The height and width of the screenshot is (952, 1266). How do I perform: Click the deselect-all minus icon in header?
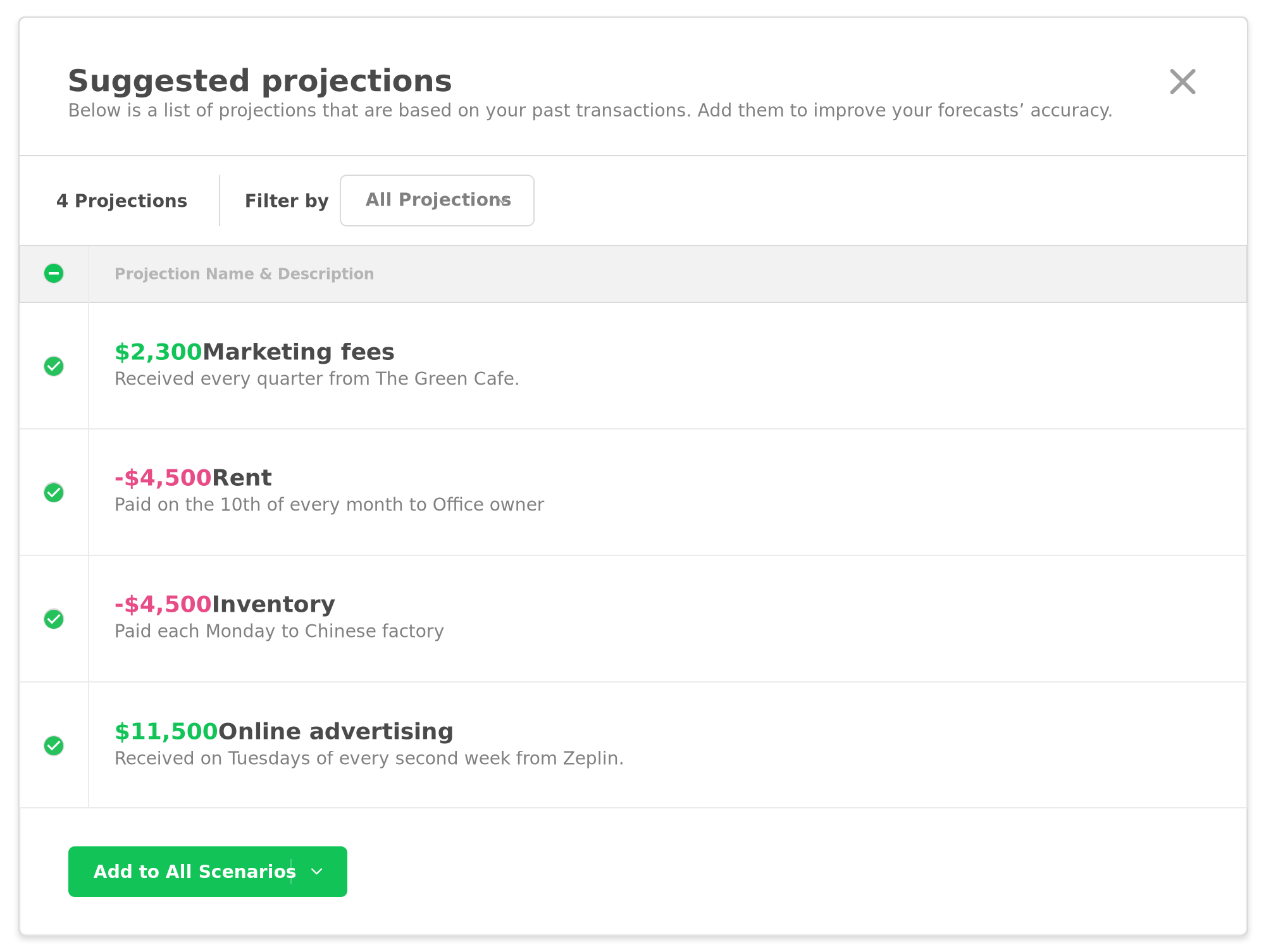(54, 273)
